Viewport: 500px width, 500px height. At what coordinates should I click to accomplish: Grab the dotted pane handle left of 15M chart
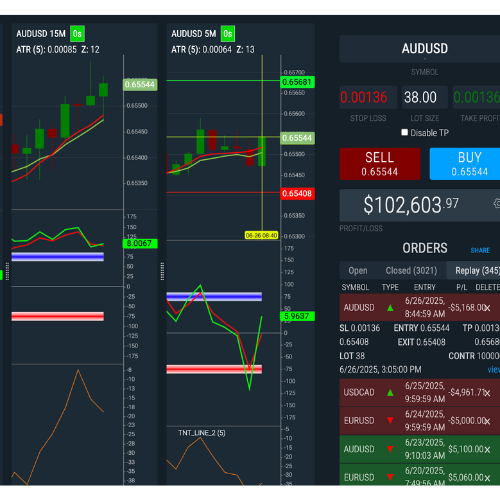click(x=7, y=271)
